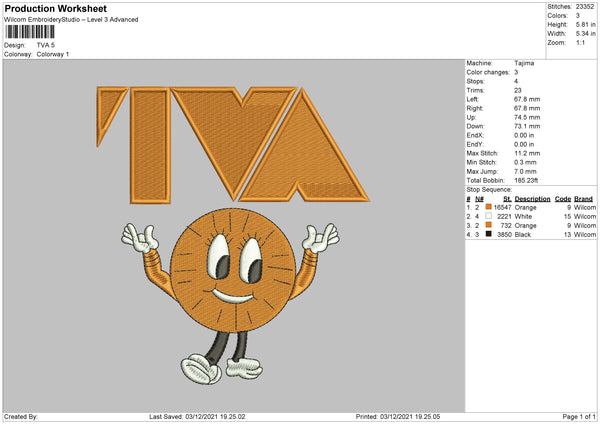The height and width of the screenshot is (424, 600).
Task: Click Max Stitch value '11.2 mm'
Action: coord(527,153)
